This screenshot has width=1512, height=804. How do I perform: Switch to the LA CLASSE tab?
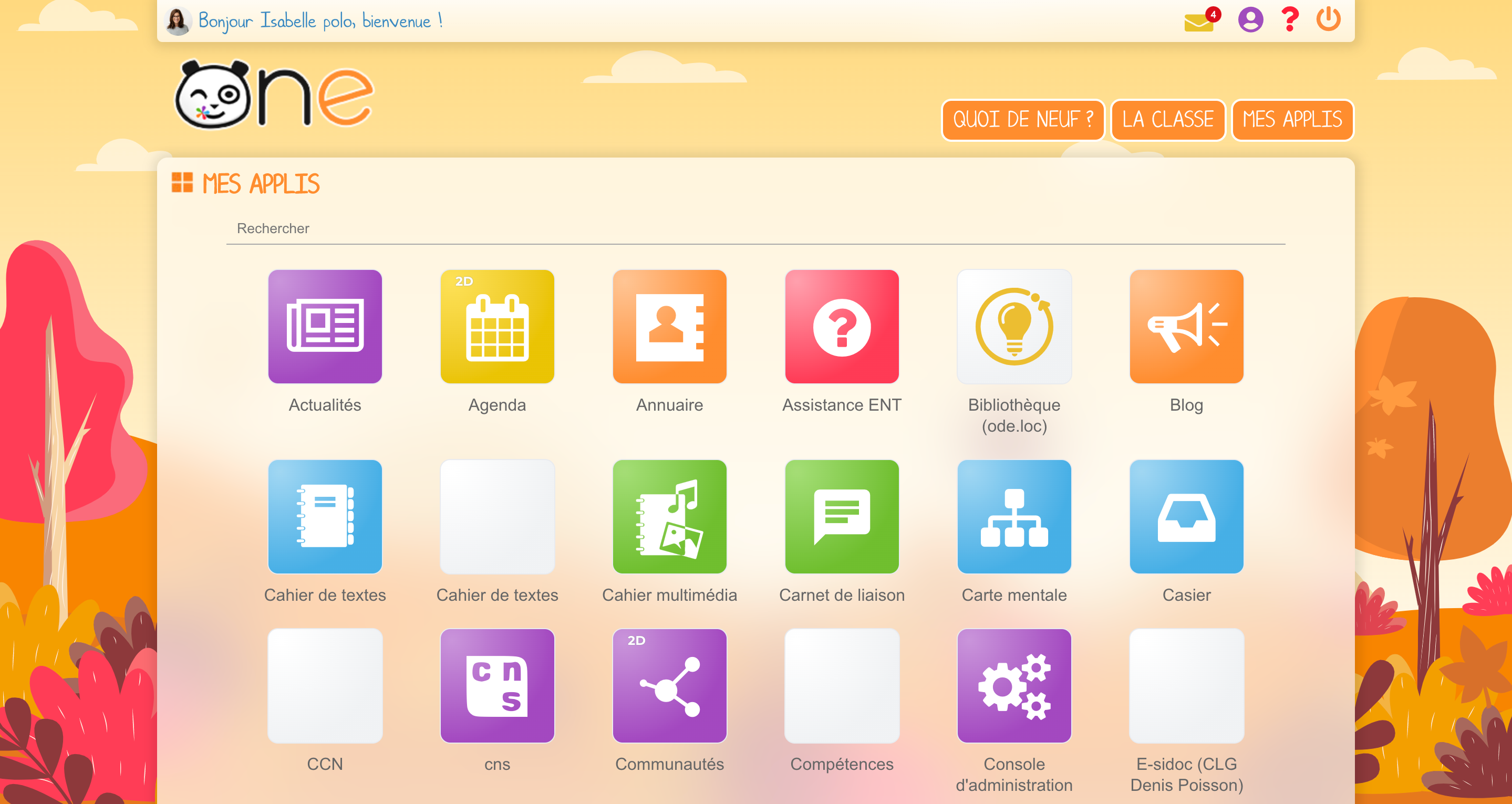click(1167, 120)
